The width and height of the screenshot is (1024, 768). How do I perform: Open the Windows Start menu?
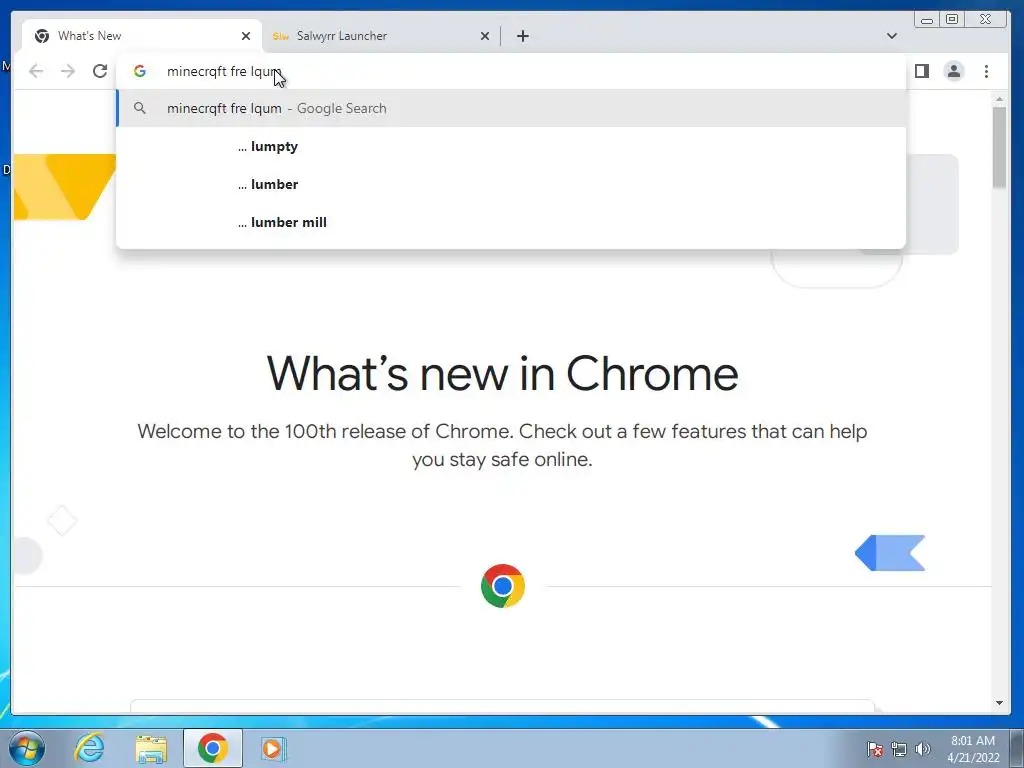(27, 748)
